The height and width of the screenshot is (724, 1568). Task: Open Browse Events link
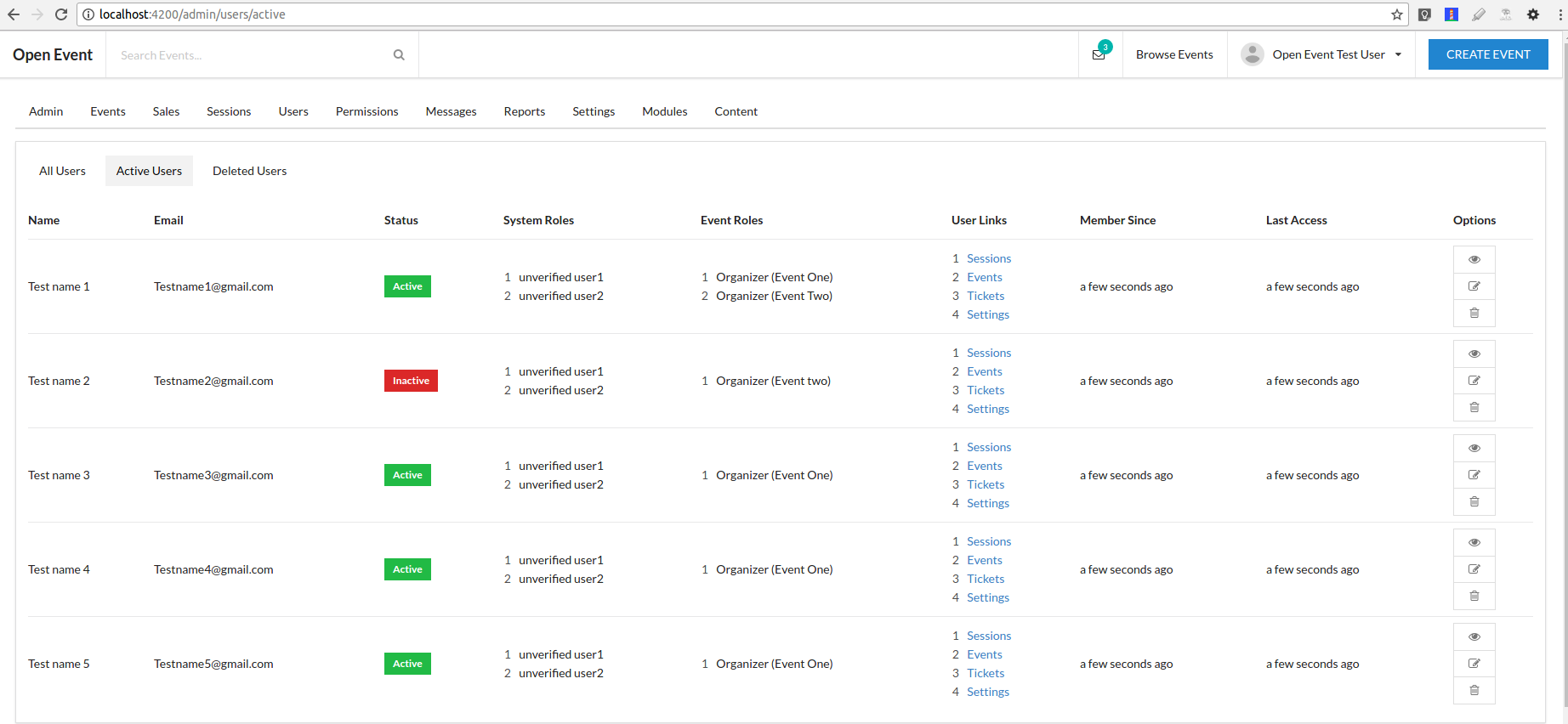1174,54
